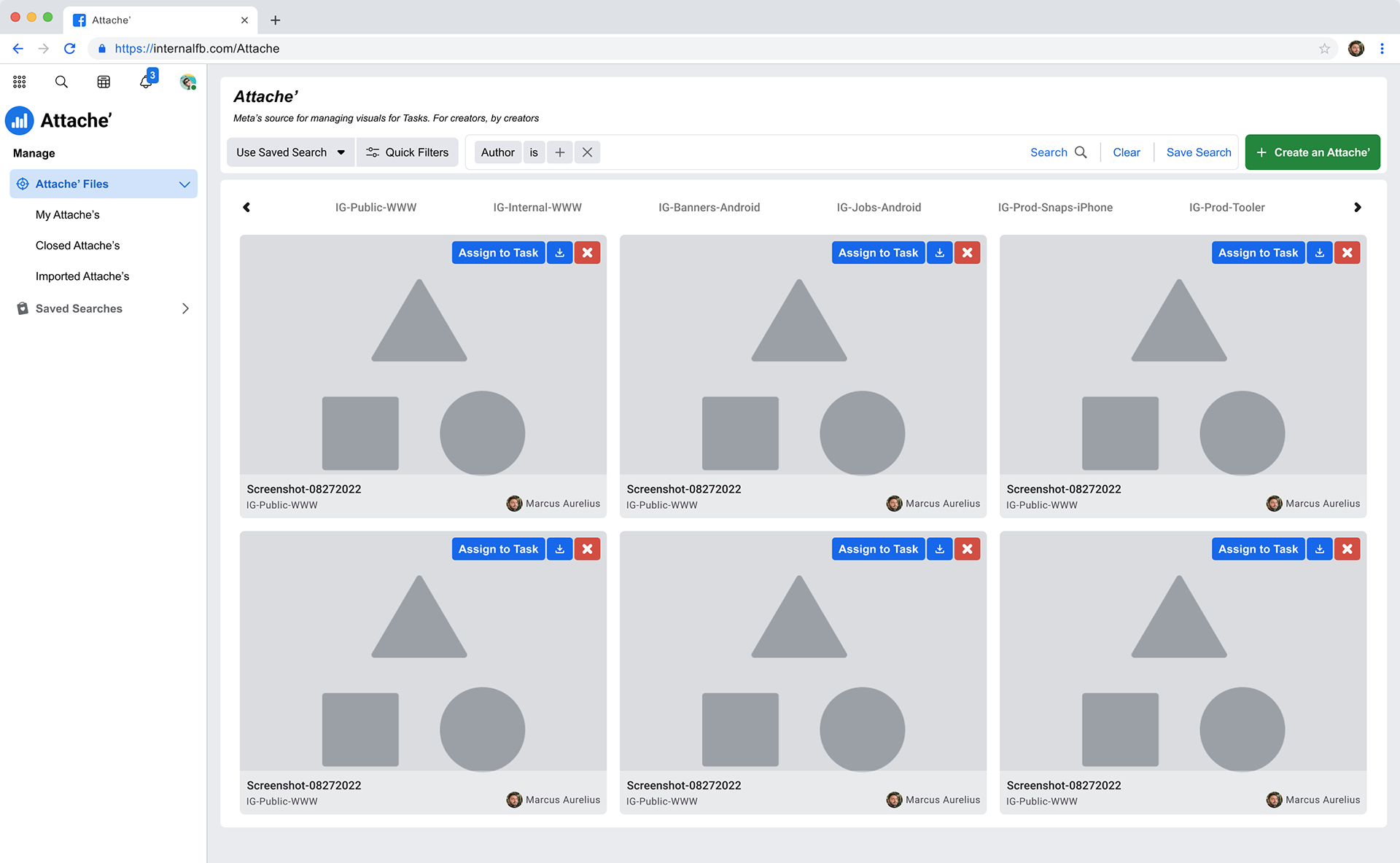This screenshot has width=1400, height=863.
Task: Download the first Screenshot-08272022 attachment
Action: click(560, 253)
